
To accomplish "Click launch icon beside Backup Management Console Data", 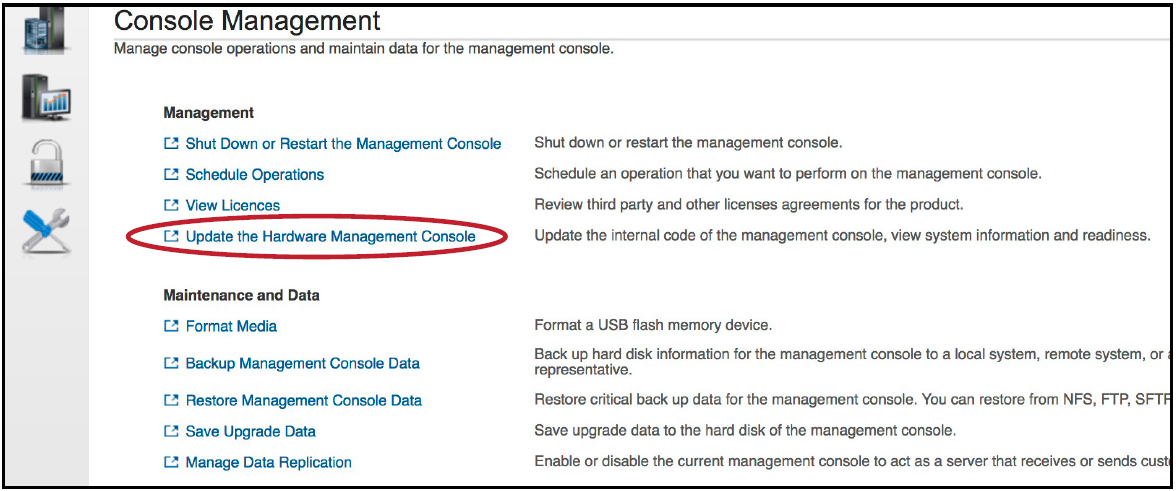I will tap(170, 363).
